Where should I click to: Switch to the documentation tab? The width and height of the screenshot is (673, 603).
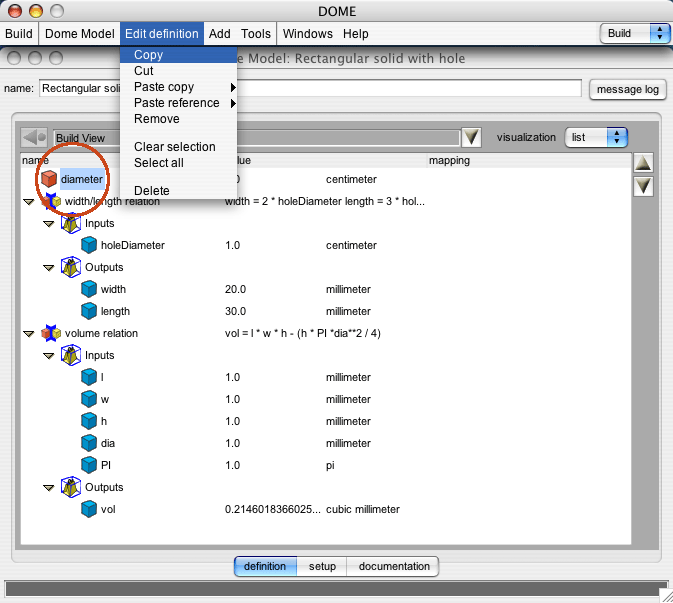coord(393,567)
